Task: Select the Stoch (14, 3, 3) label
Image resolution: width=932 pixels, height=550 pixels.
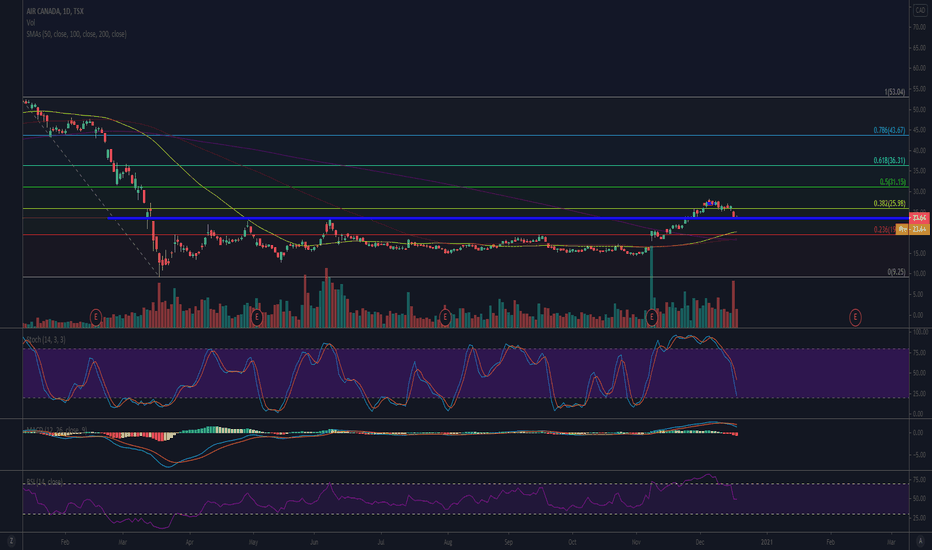Action: point(46,340)
